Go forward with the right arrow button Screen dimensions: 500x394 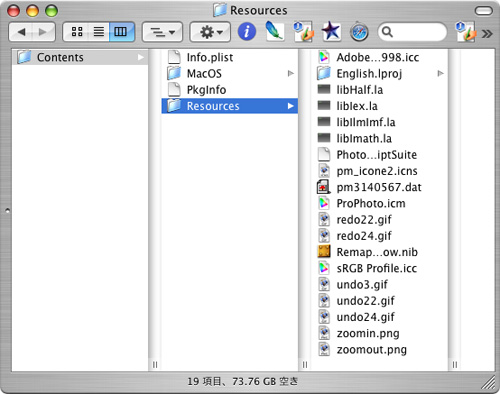click(x=43, y=32)
